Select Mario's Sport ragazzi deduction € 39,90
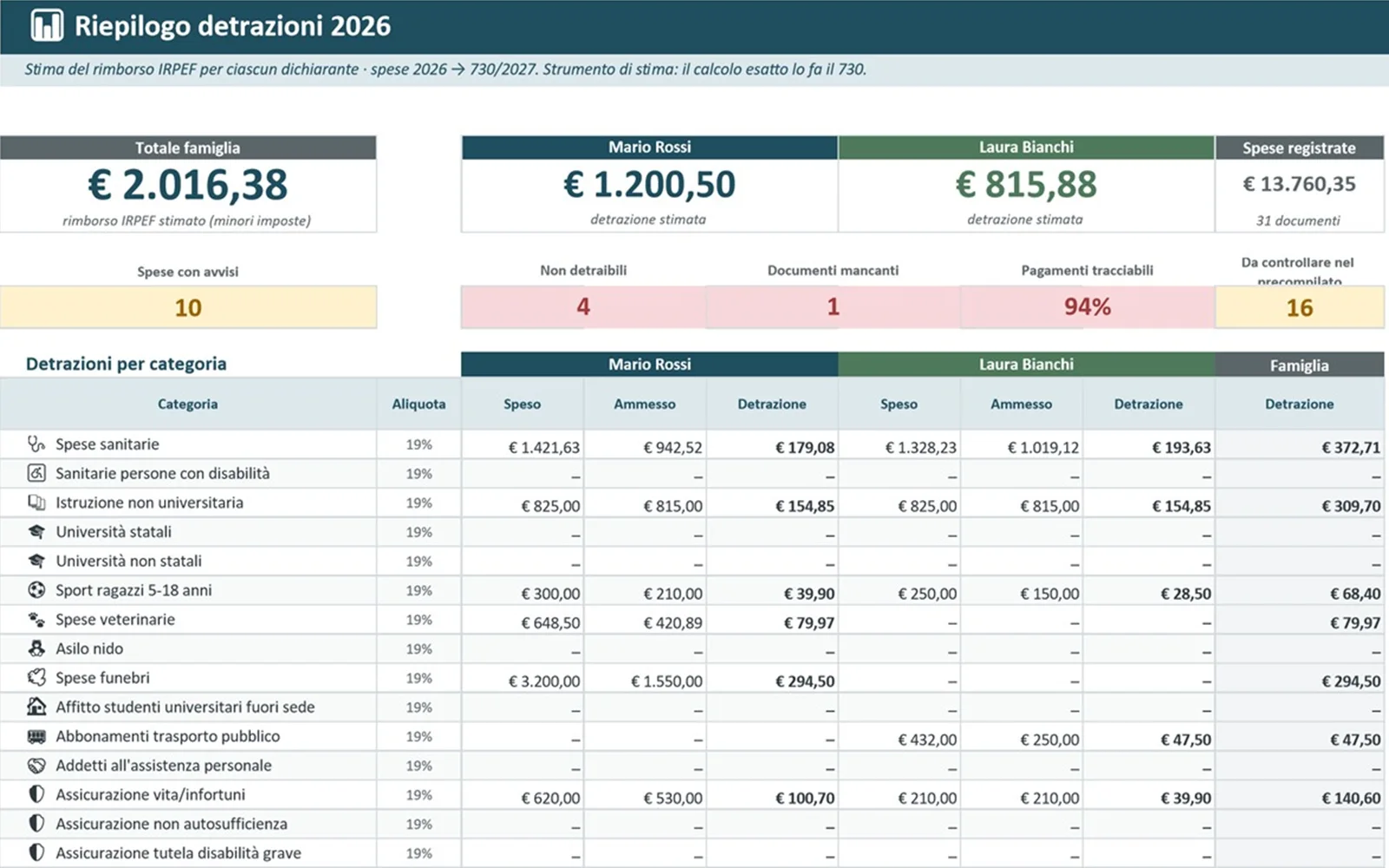The height and width of the screenshot is (868, 1389). coord(809,594)
